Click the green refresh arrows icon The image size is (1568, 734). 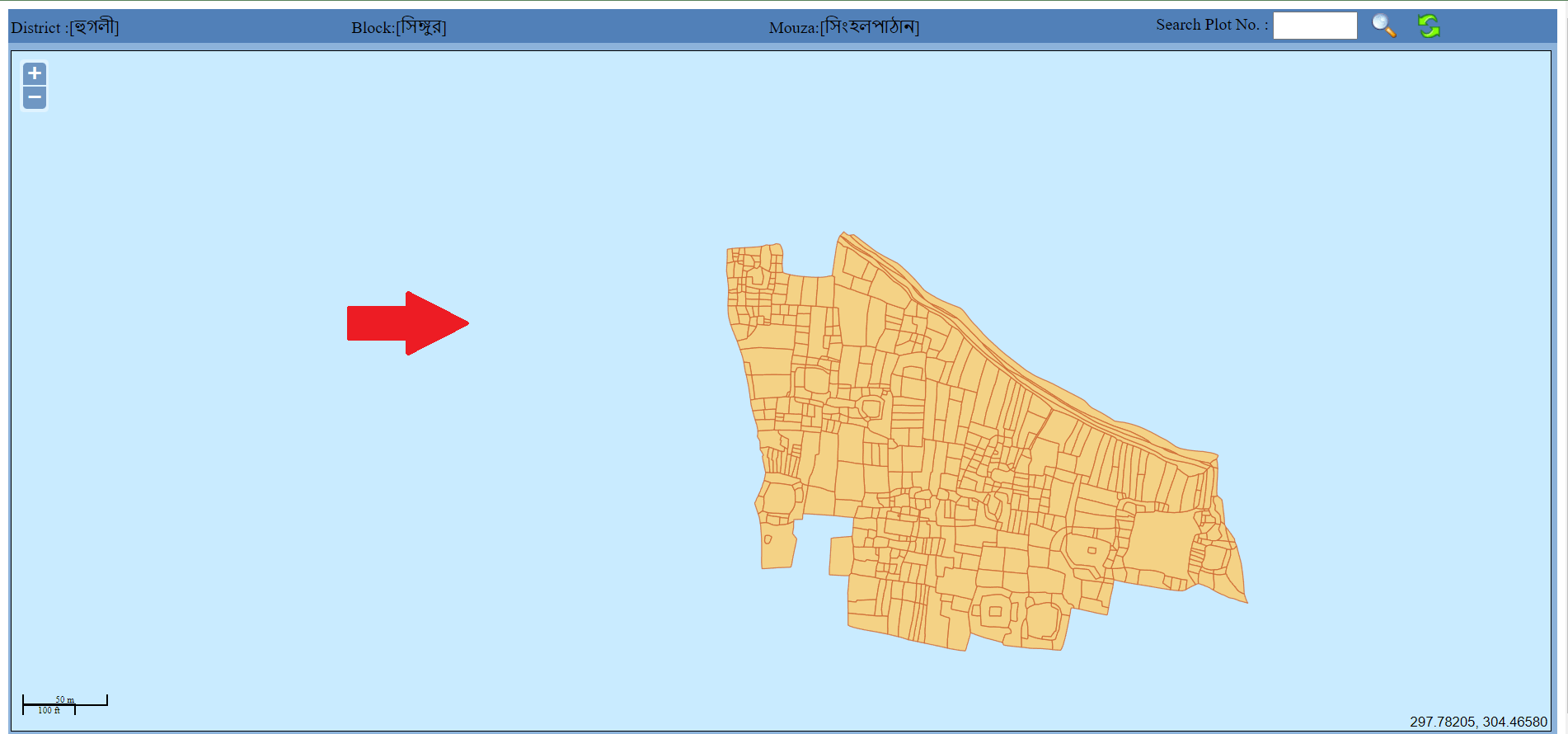point(1429,26)
